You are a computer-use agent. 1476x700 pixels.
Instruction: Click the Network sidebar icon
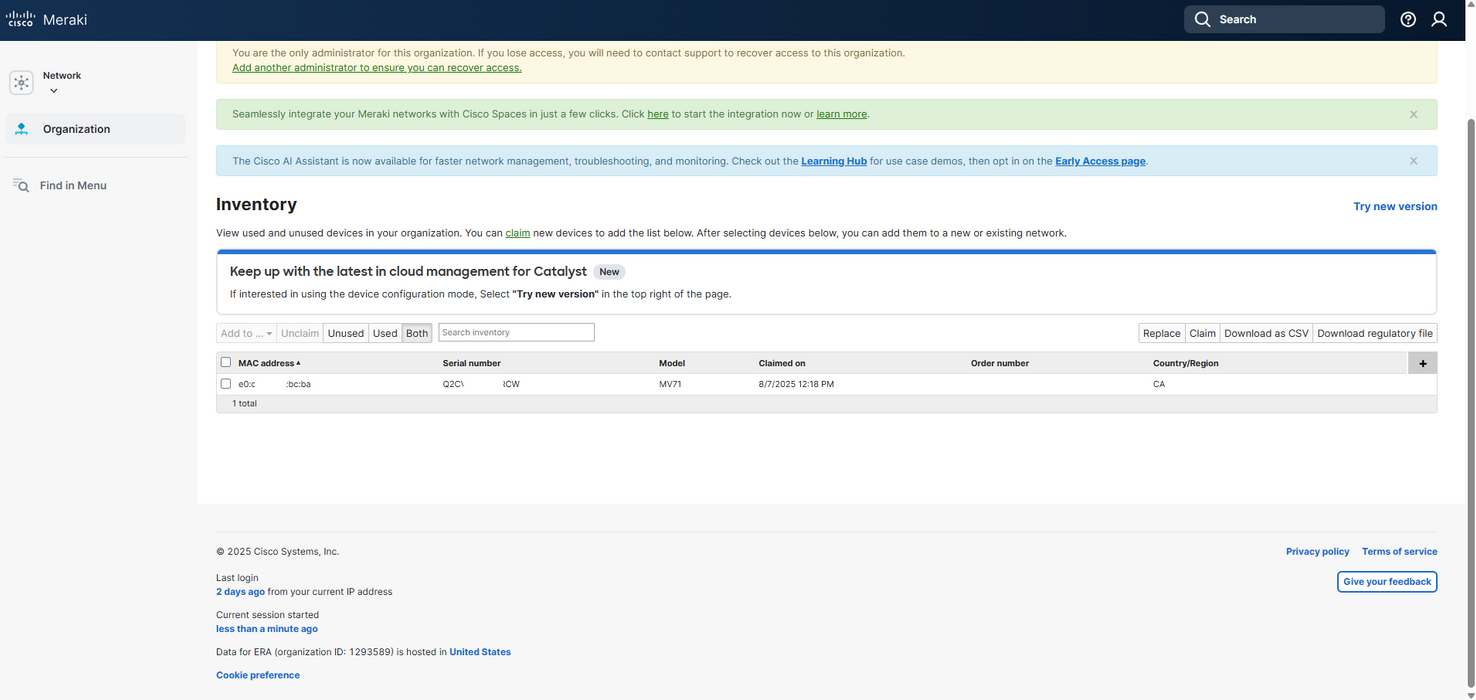click(21, 83)
